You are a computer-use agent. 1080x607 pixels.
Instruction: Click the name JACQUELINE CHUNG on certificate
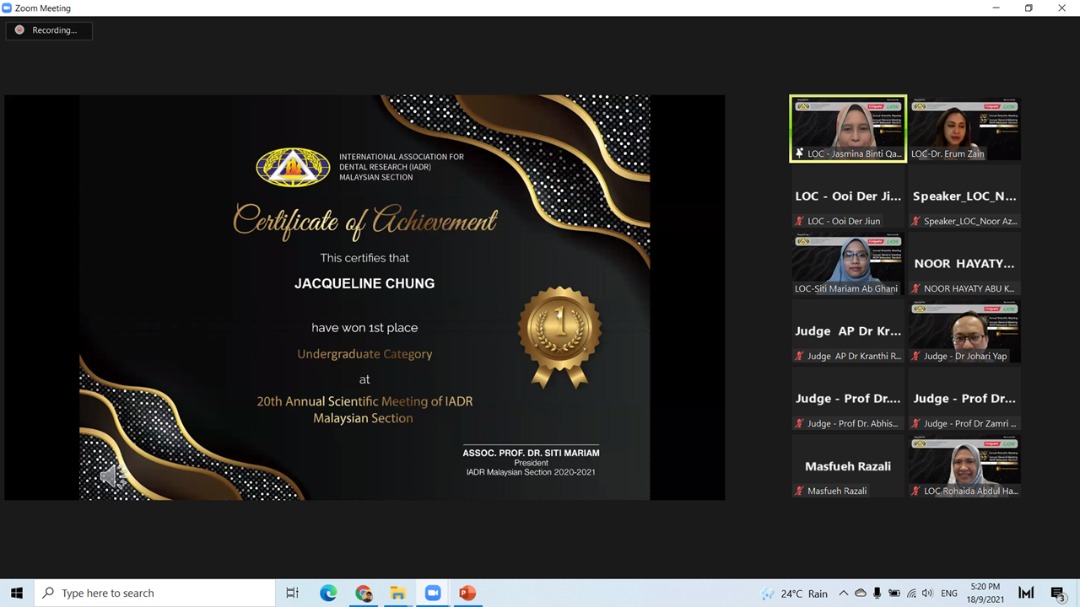click(364, 283)
